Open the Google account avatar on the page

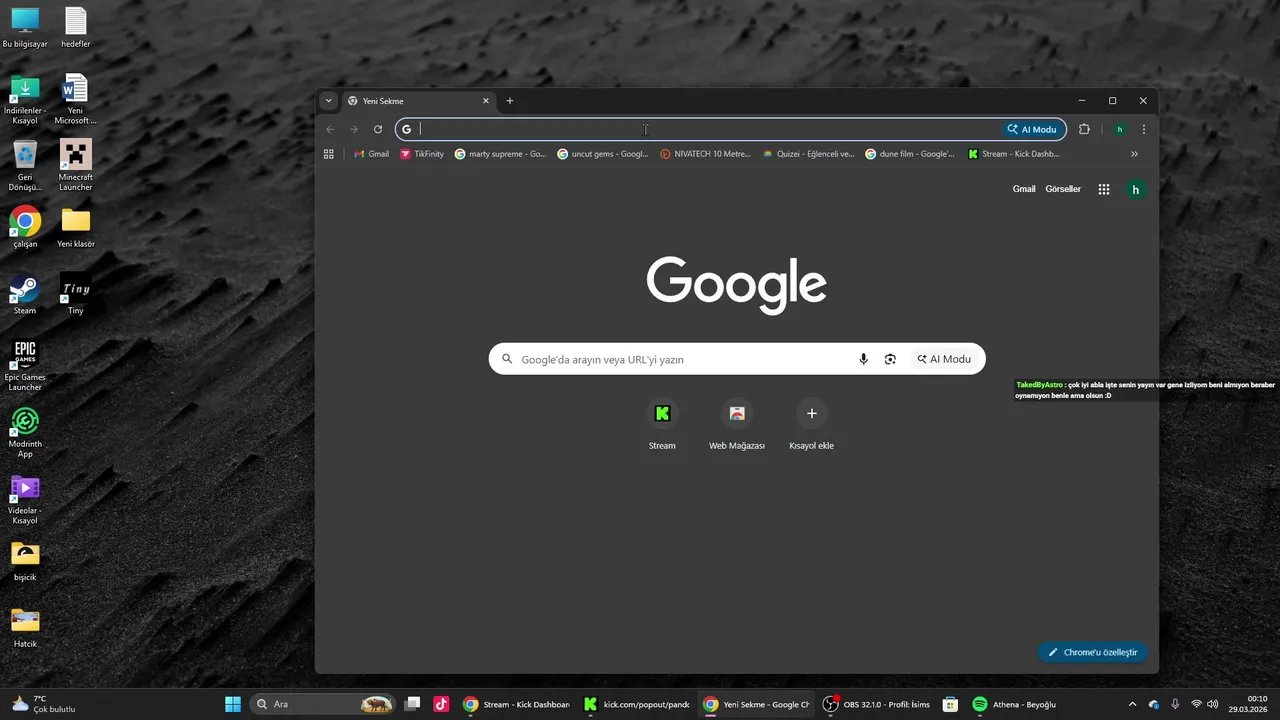(x=1135, y=189)
